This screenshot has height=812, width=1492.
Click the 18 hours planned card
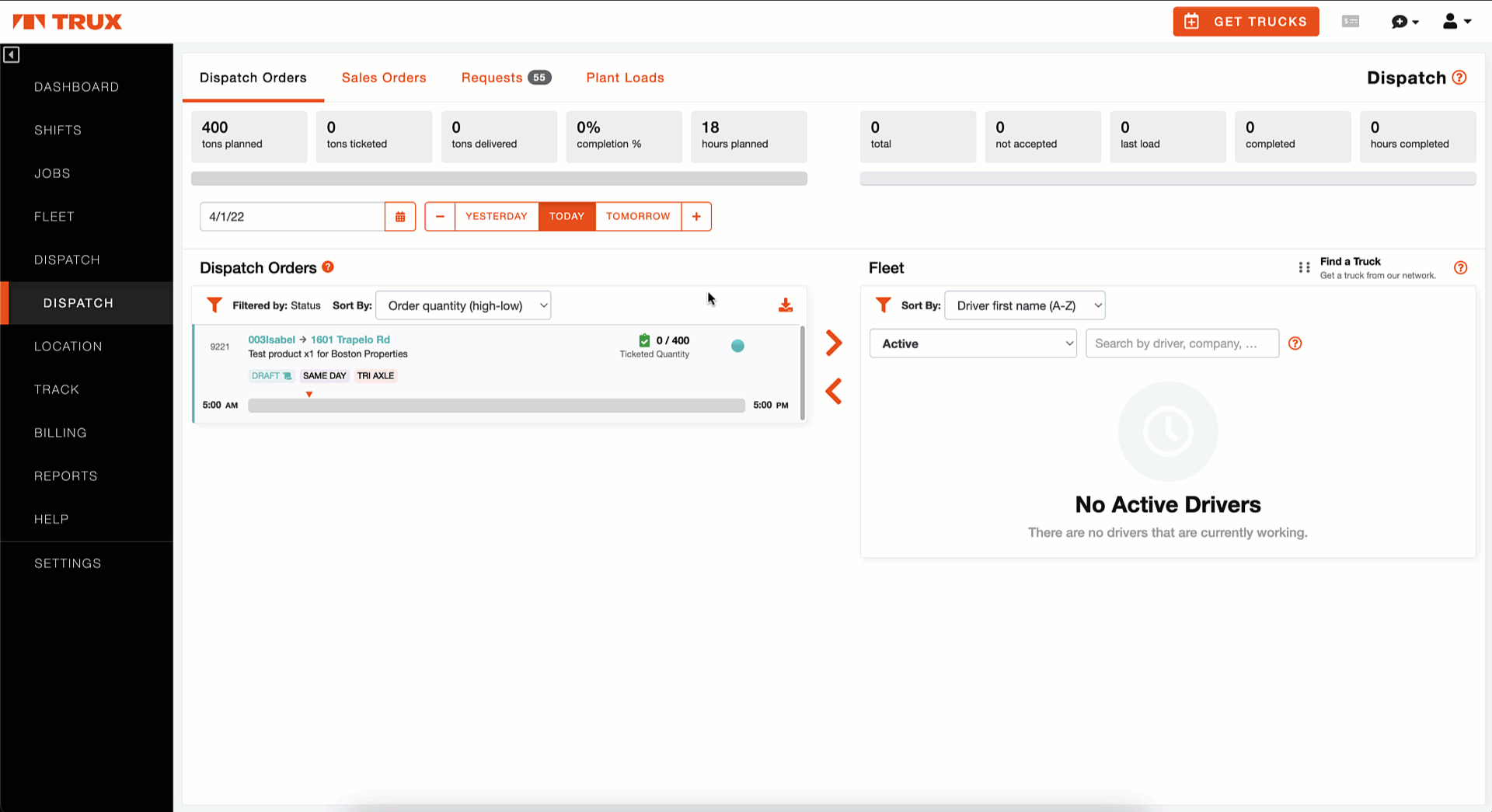(x=749, y=137)
